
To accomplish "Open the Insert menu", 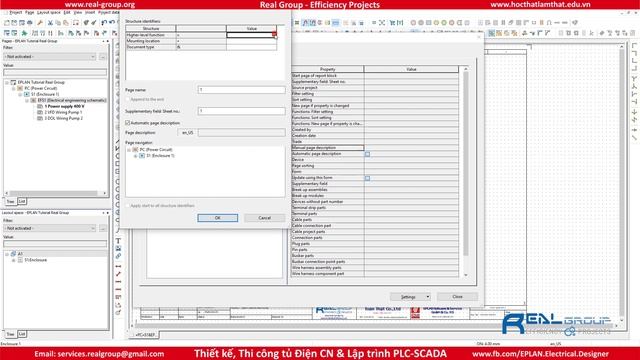I will 90,13.
